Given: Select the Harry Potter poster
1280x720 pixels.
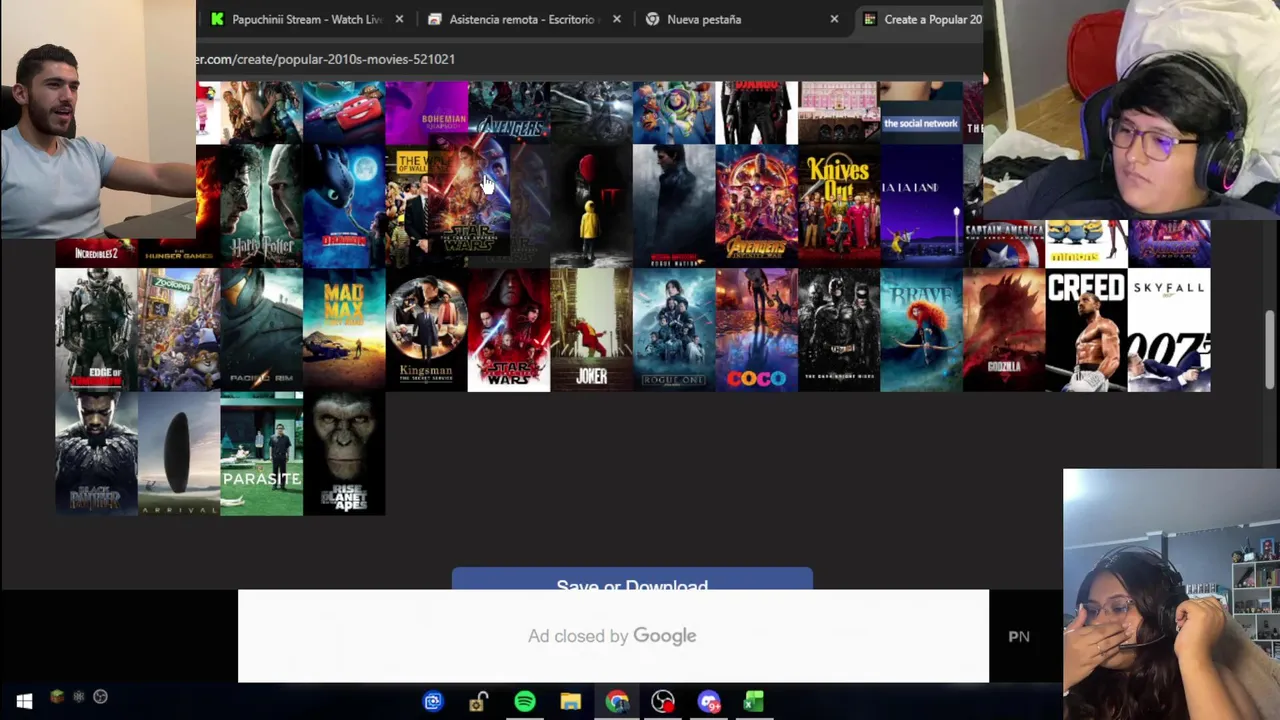Looking at the screenshot, I should tap(261, 206).
